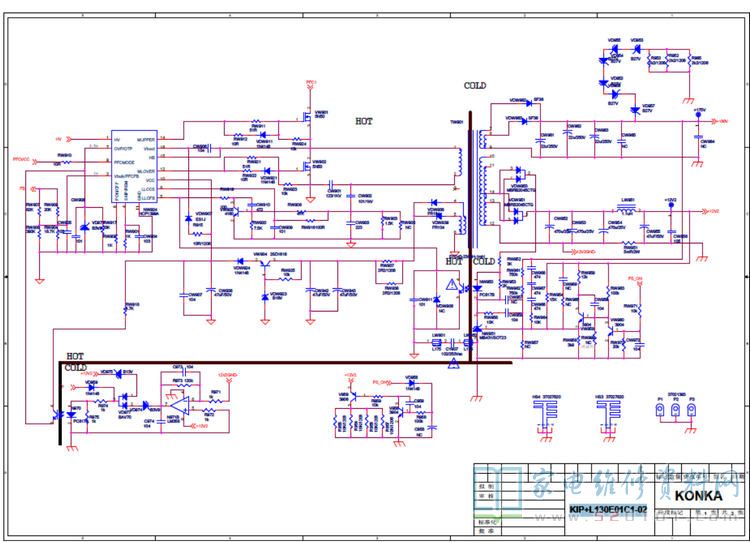750x542 pixels.
Task: Click the warning triangle beside the optocoupler
Action: pos(452,285)
